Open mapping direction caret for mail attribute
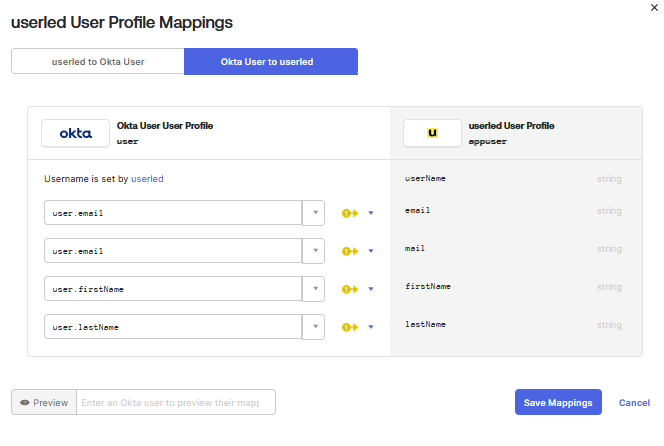The height and width of the screenshot is (446, 664). 371,251
